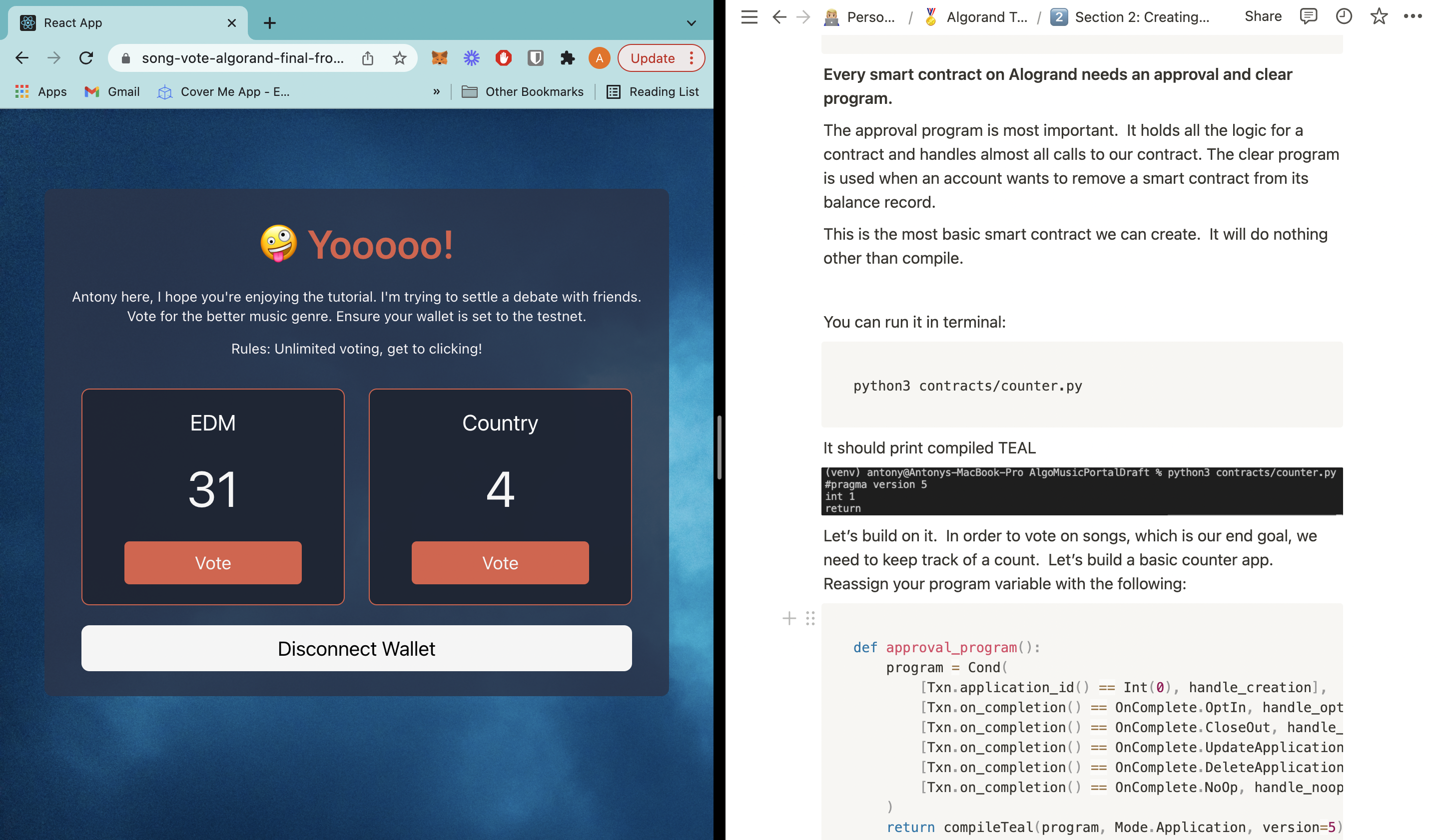
Task: Click the page scrollbar in Chrome window
Action: (719, 447)
